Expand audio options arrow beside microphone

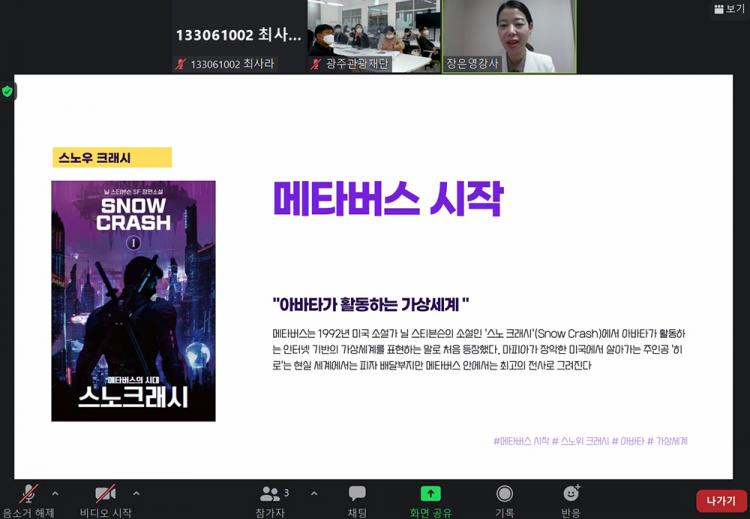pyautogui.click(x=55, y=493)
